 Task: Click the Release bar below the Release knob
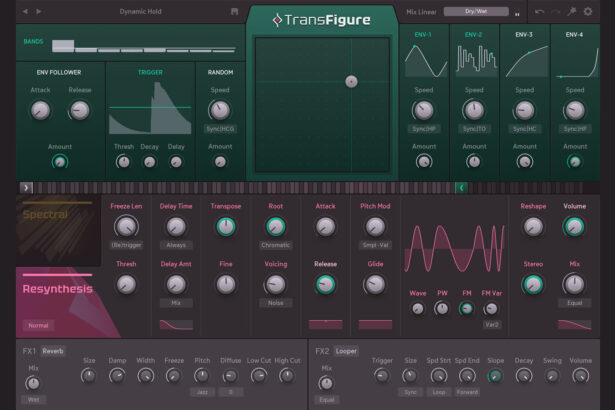coord(326,324)
